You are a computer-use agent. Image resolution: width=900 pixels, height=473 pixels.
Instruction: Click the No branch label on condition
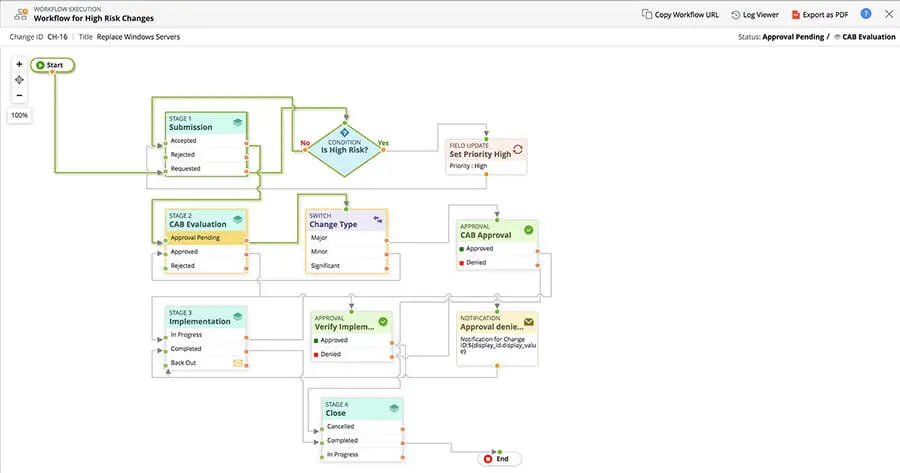tap(305, 143)
